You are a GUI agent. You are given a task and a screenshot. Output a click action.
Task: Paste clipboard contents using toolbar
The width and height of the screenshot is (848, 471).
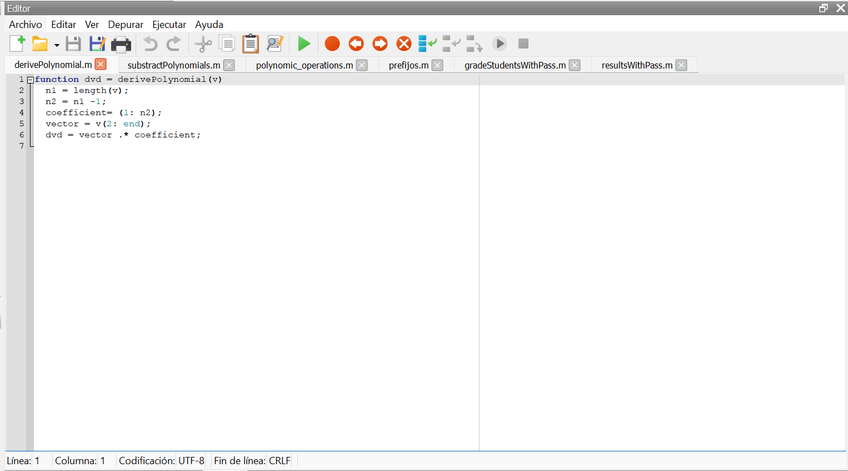(x=251, y=44)
